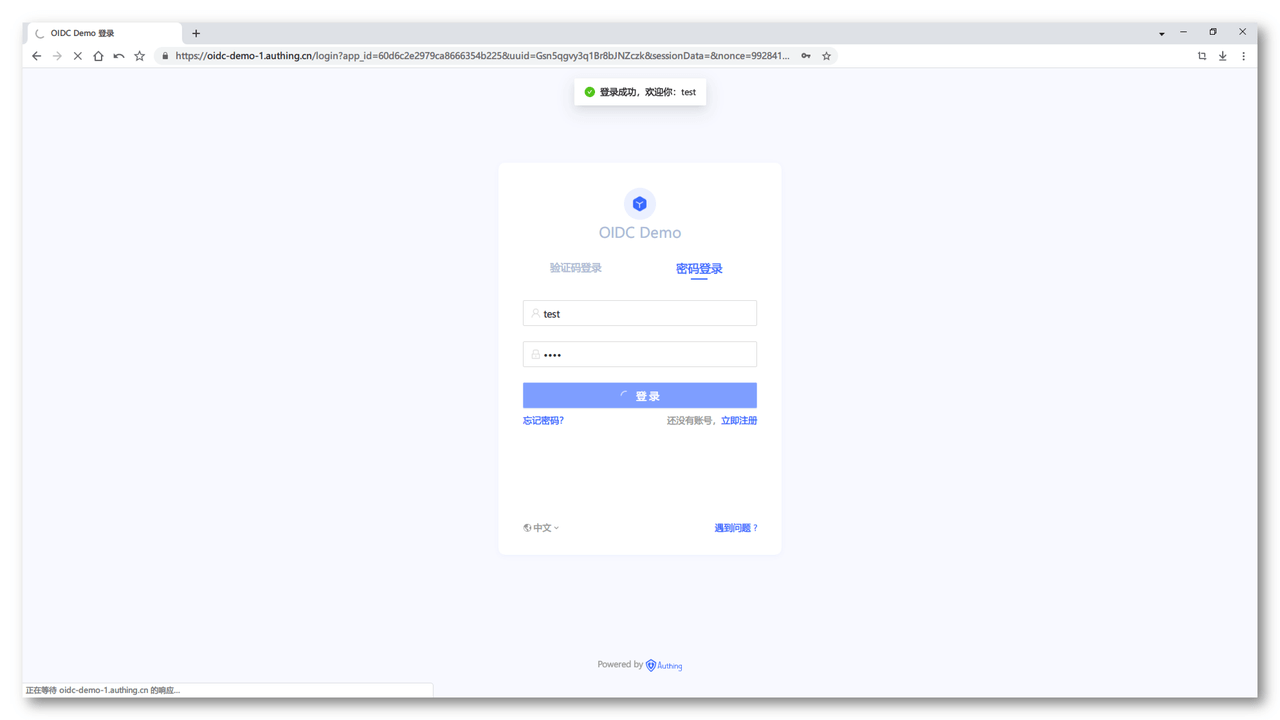This screenshot has height=720, width=1280.
Task: Open the browser three-dot menu
Action: pyautogui.click(x=1243, y=56)
